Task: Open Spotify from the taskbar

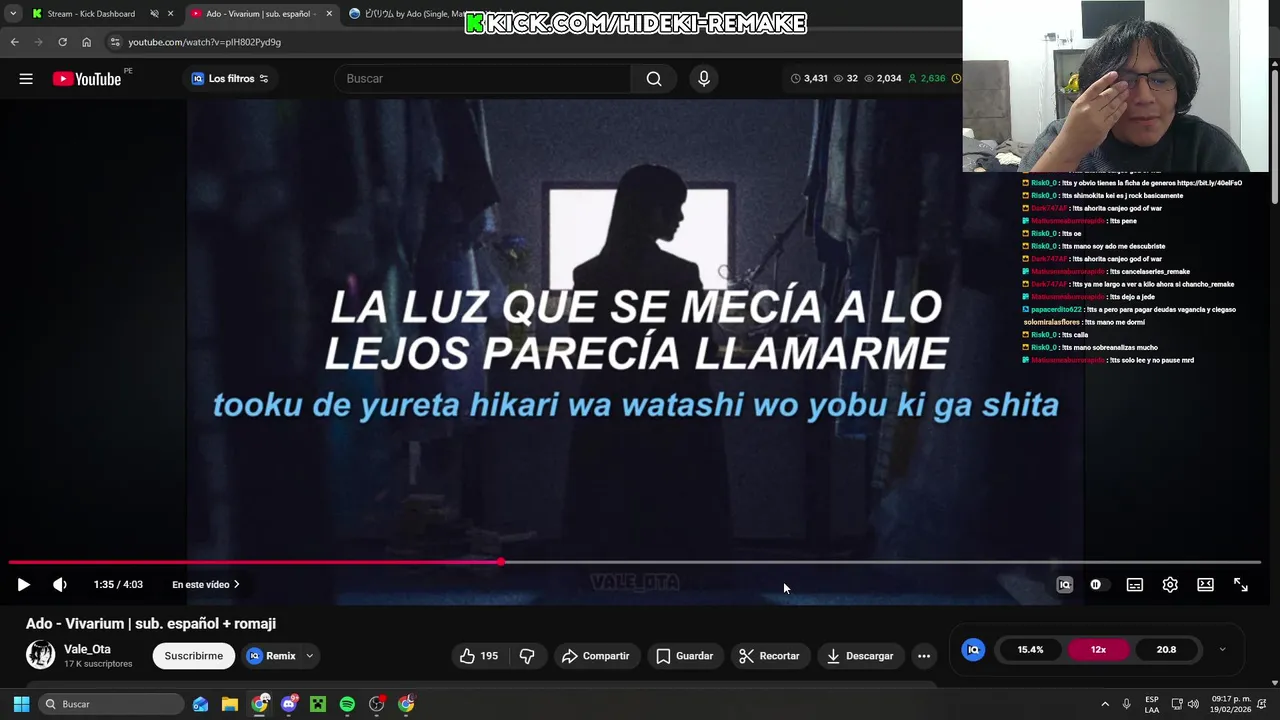Action: 347,704
